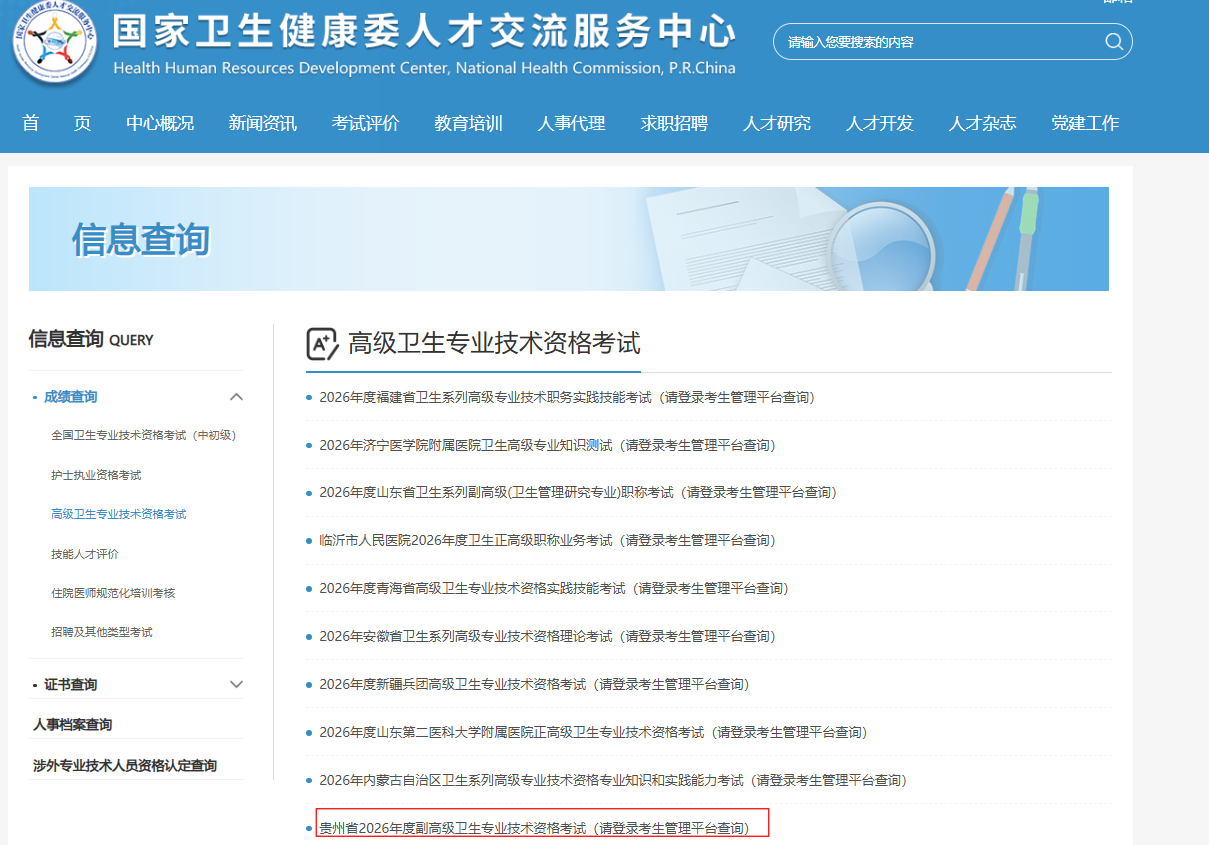Click the A+ exam heading icon

[322, 344]
